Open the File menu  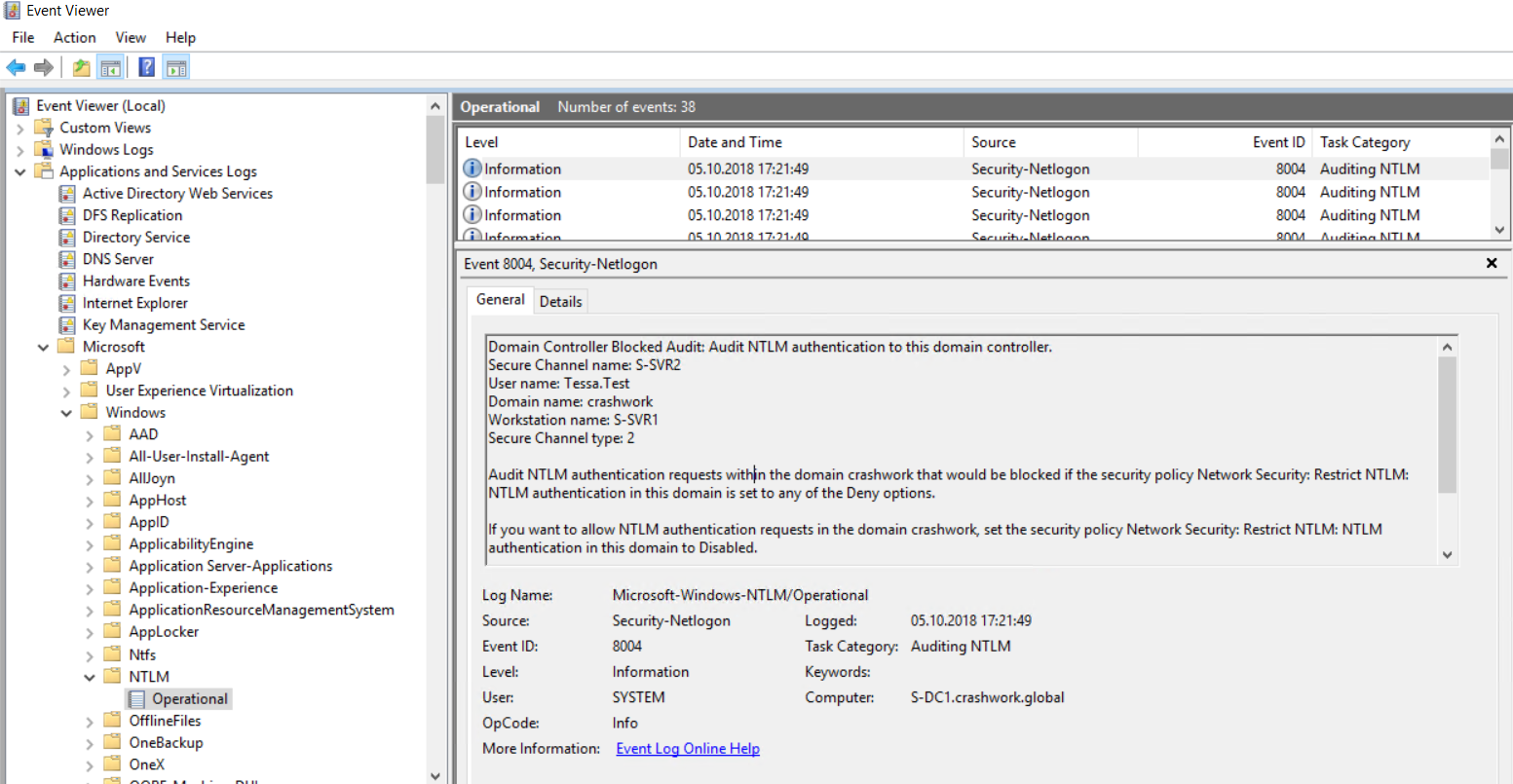(x=23, y=37)
